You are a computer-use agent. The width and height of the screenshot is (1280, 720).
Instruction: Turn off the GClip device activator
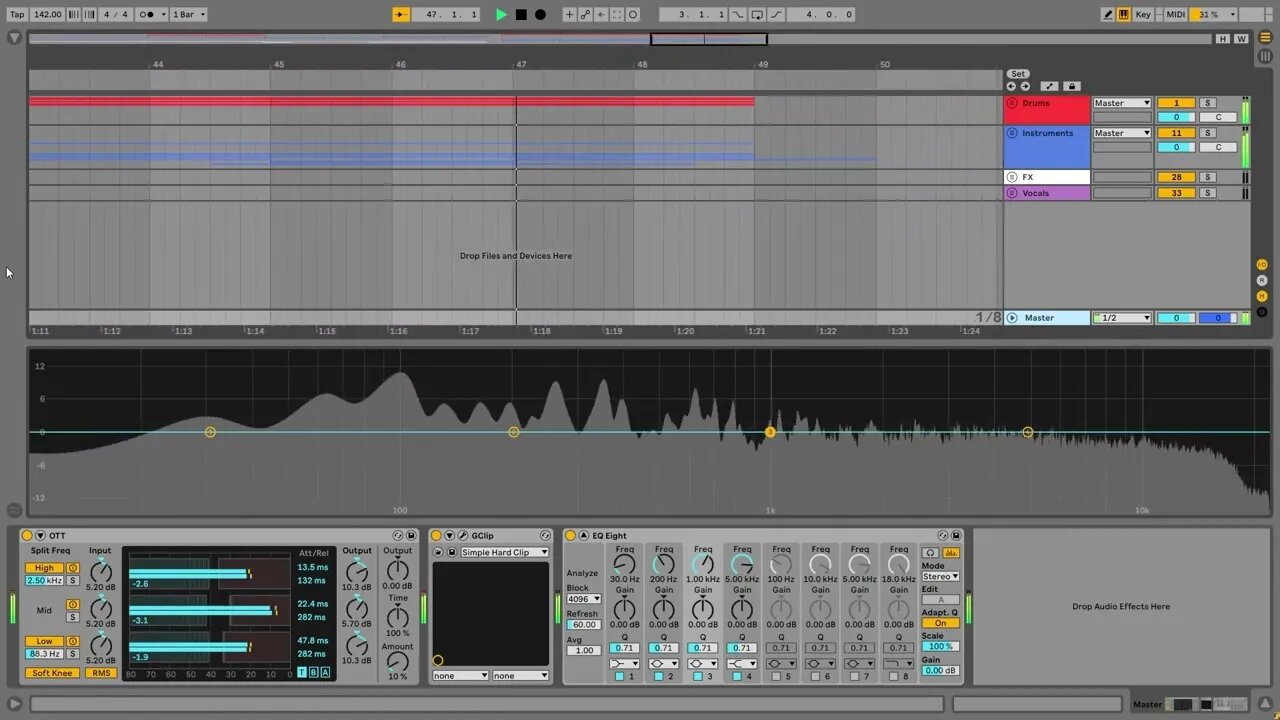click(437, 536)
